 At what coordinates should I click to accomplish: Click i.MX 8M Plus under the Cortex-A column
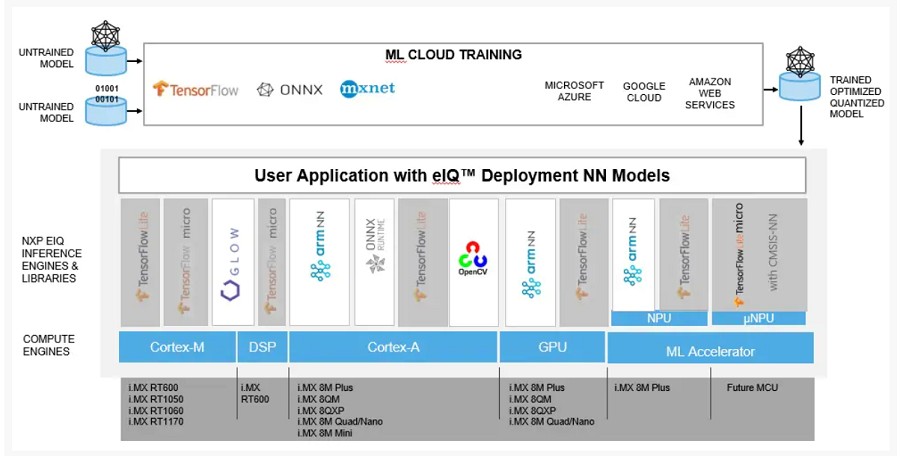[325, 388]
